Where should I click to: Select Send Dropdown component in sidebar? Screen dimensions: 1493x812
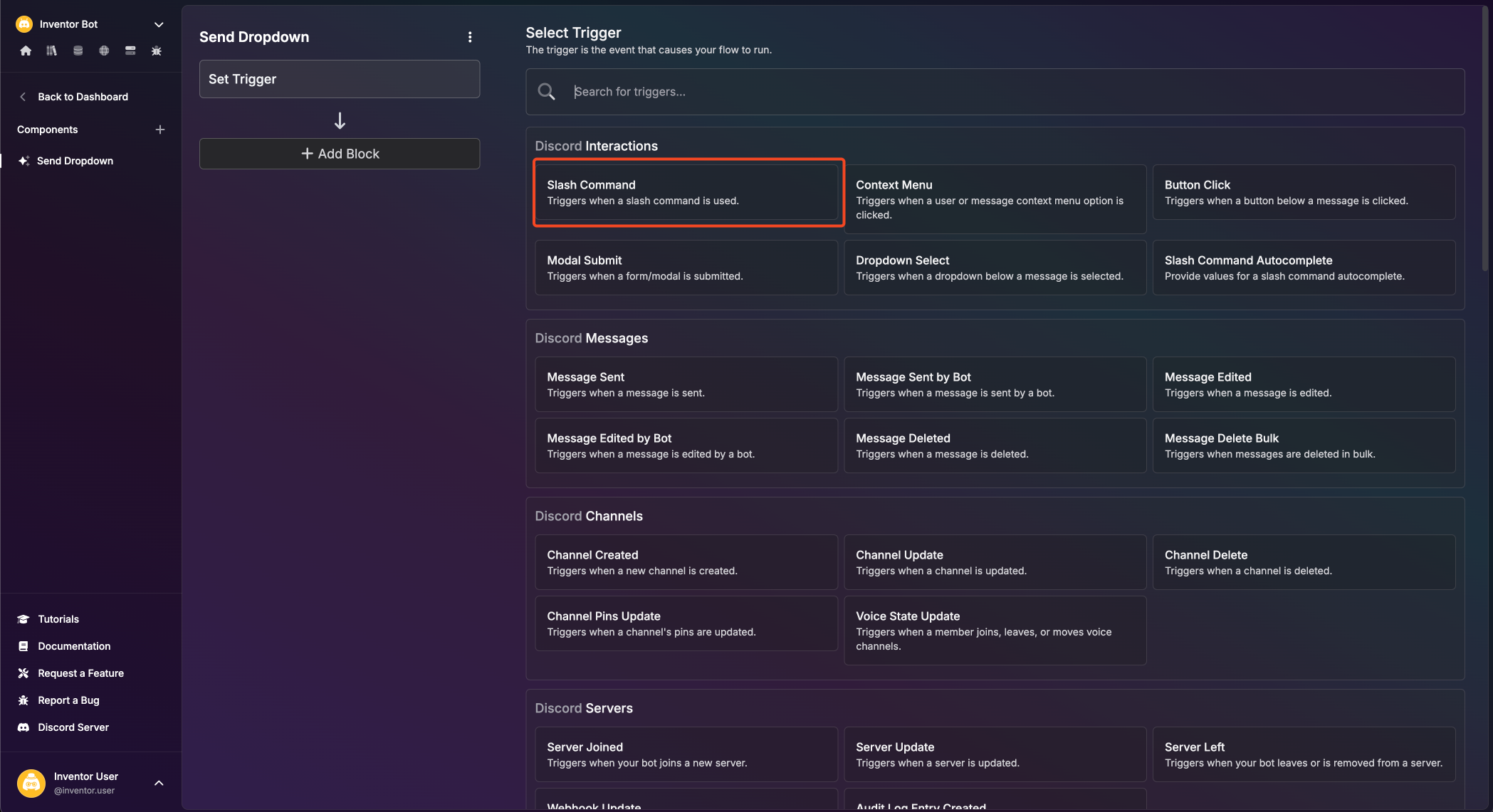coord(75,161)
